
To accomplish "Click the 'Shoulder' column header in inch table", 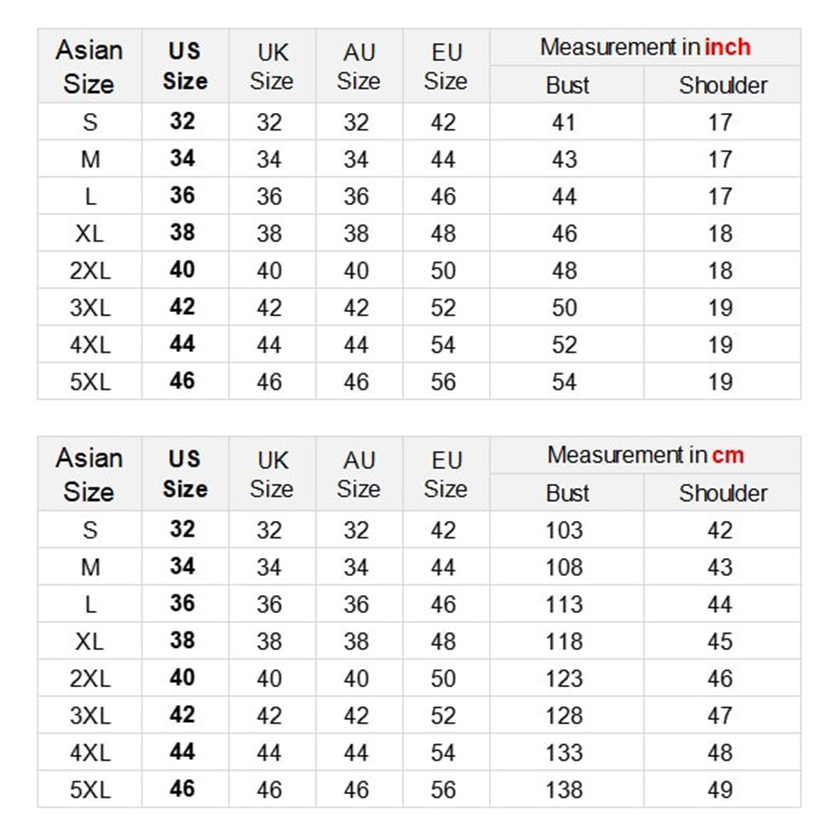I will (x=722, y=85).
